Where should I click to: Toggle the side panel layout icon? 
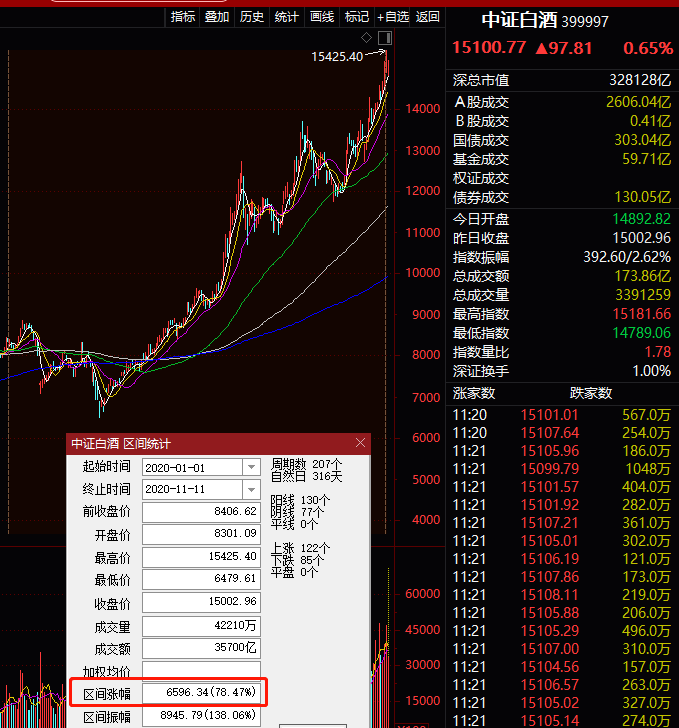(385, 37)
